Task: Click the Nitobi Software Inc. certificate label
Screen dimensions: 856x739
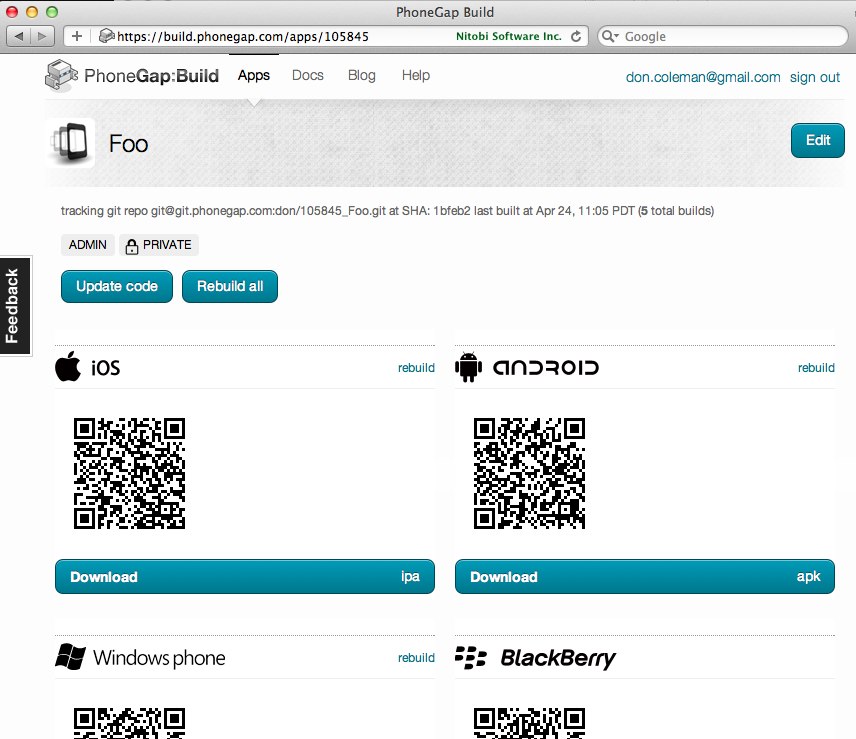Action: [x=508, y=36]
